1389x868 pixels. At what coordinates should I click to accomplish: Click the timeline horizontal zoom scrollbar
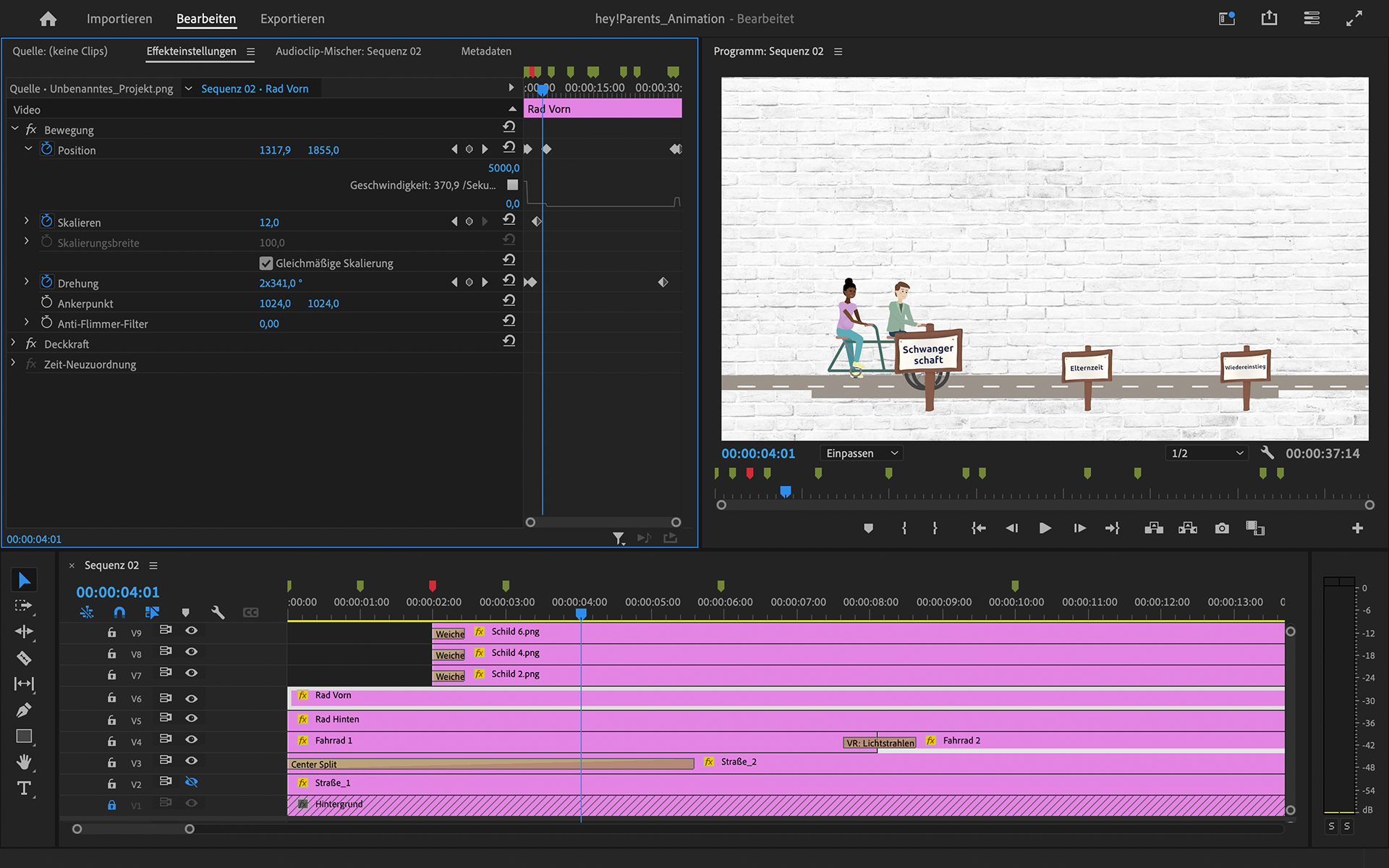(133, 829)
